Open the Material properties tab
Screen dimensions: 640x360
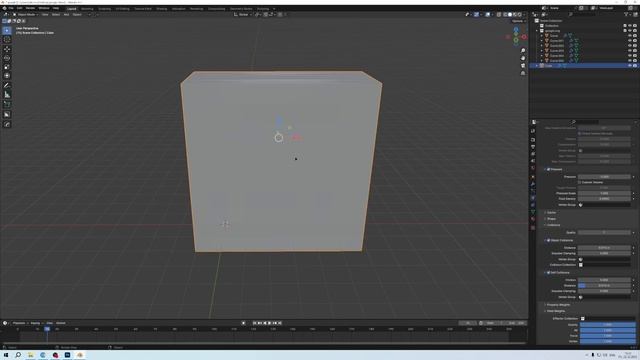click(x=533, y=219)
